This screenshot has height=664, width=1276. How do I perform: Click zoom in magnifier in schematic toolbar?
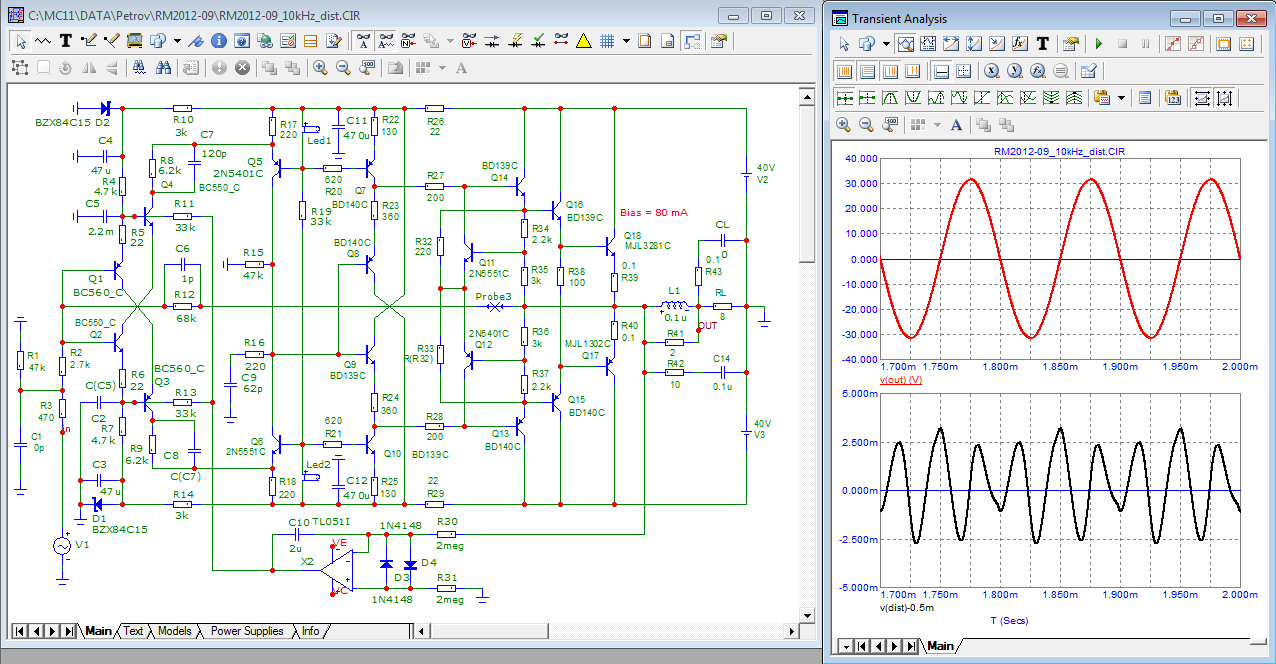pyautogui.click(x=320, y=68)
